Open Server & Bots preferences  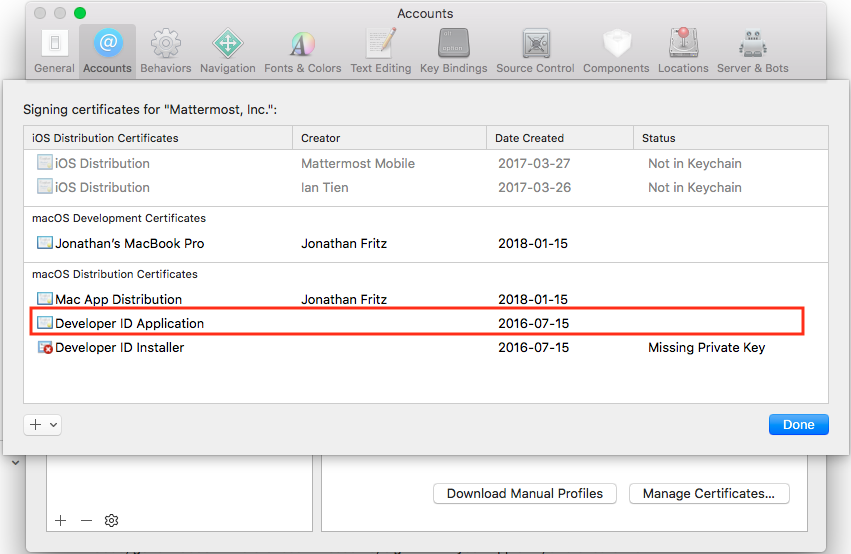[752, 51]
